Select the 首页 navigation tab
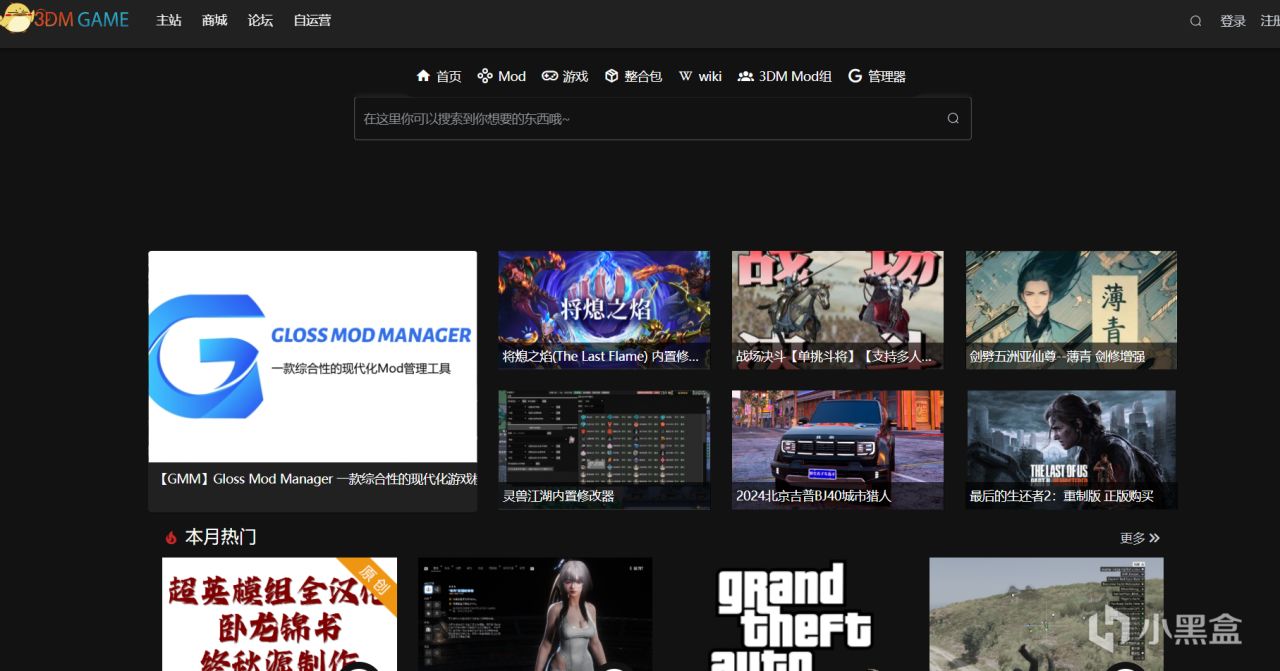Image resolution: width=1280 pixels, height=671 pixels. tap(439, 76)
